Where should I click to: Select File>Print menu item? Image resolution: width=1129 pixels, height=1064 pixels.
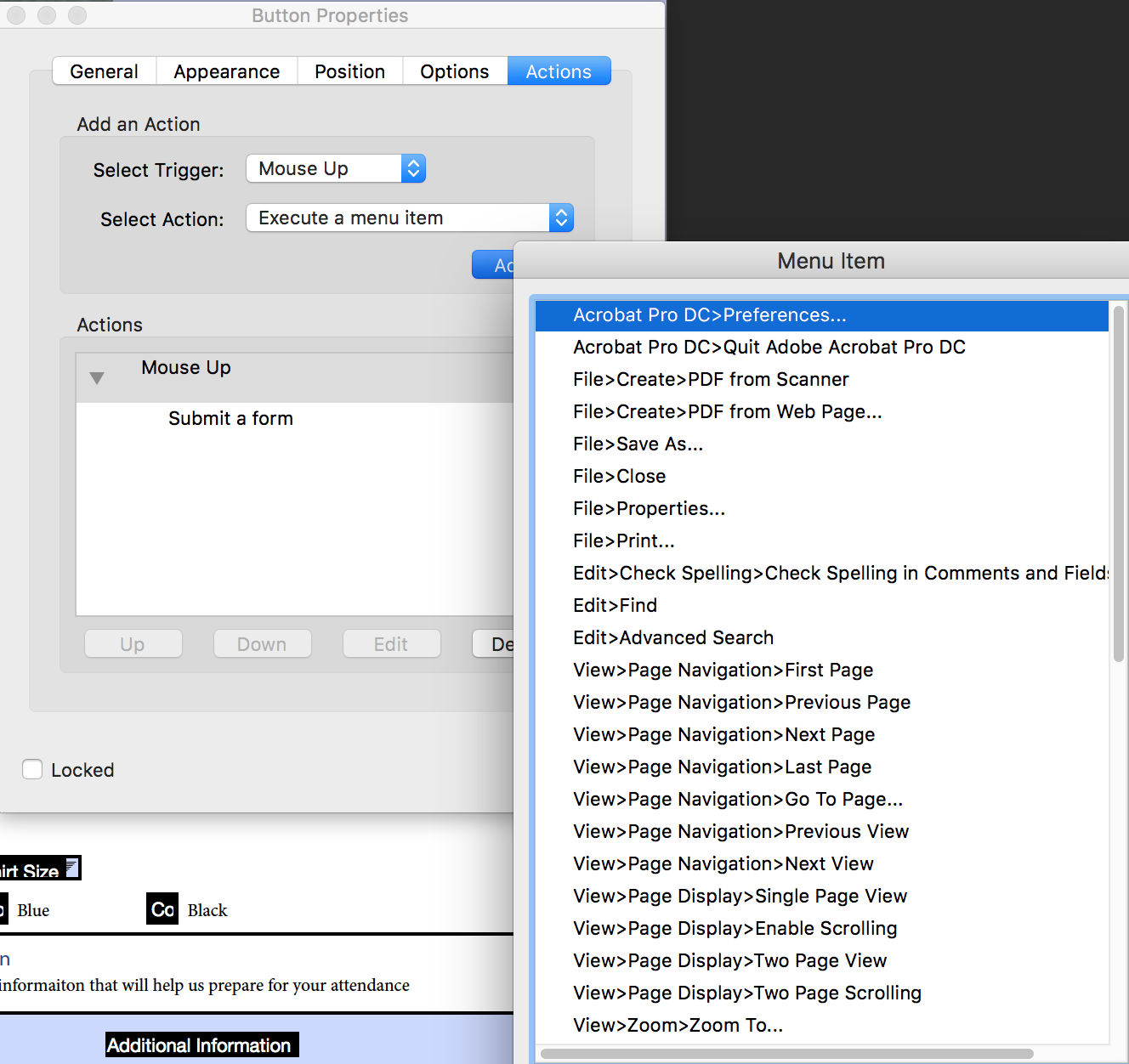(x=623, y=540)
